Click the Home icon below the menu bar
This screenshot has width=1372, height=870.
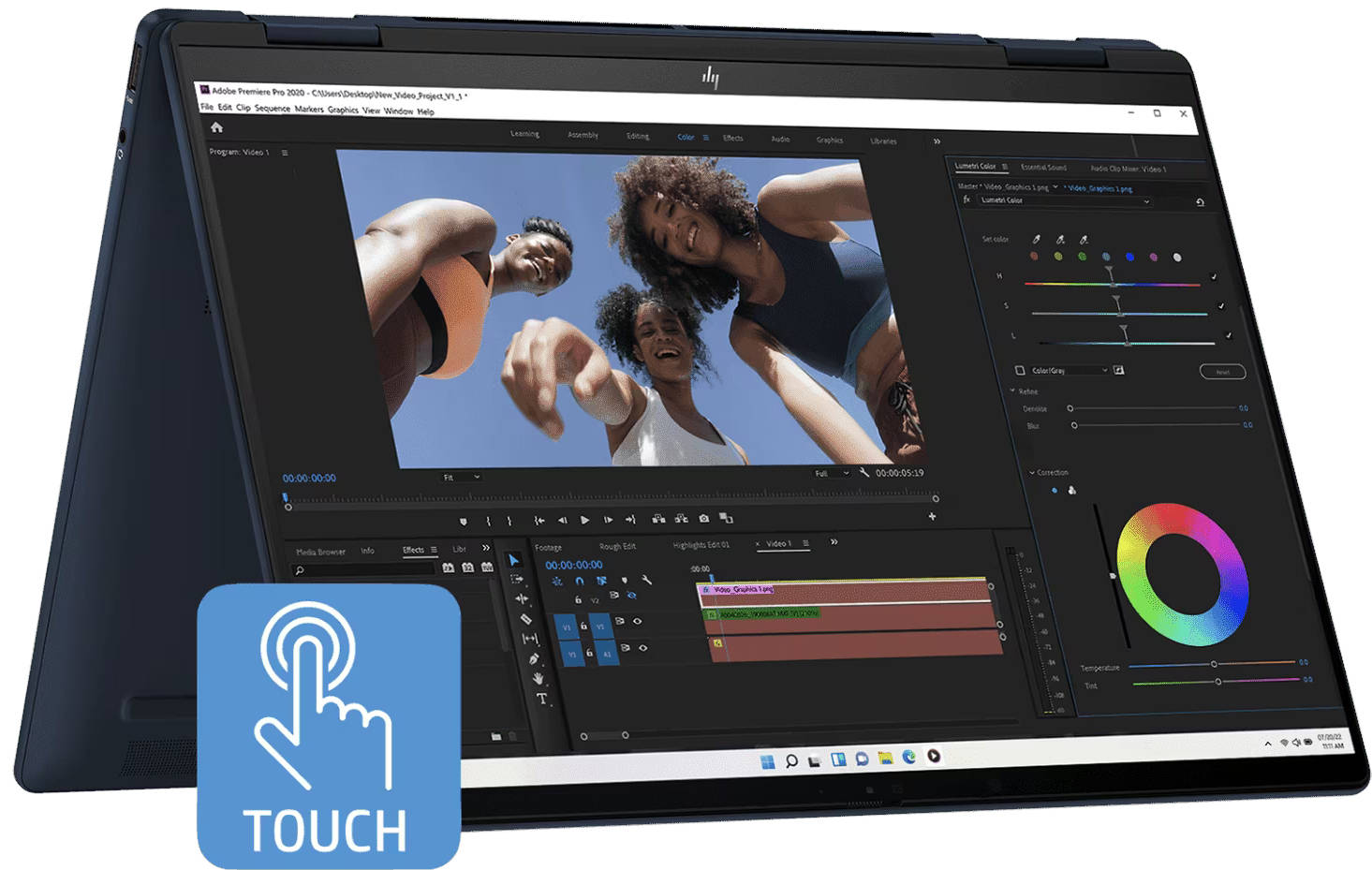(x=216, y=127)
